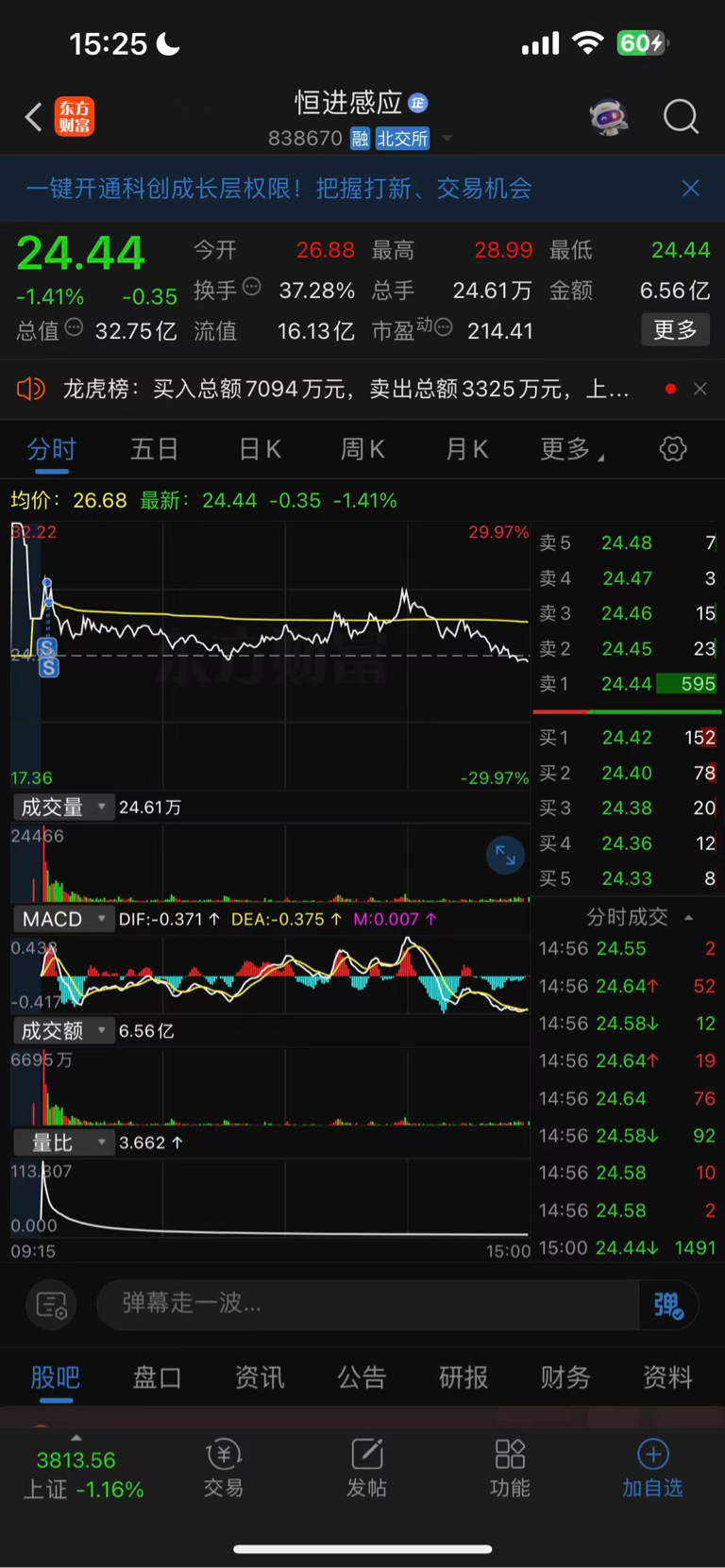Expand the 更多 chart period dropdown
This screenshot has height=1568, width=725.
(x=572, y=450)
